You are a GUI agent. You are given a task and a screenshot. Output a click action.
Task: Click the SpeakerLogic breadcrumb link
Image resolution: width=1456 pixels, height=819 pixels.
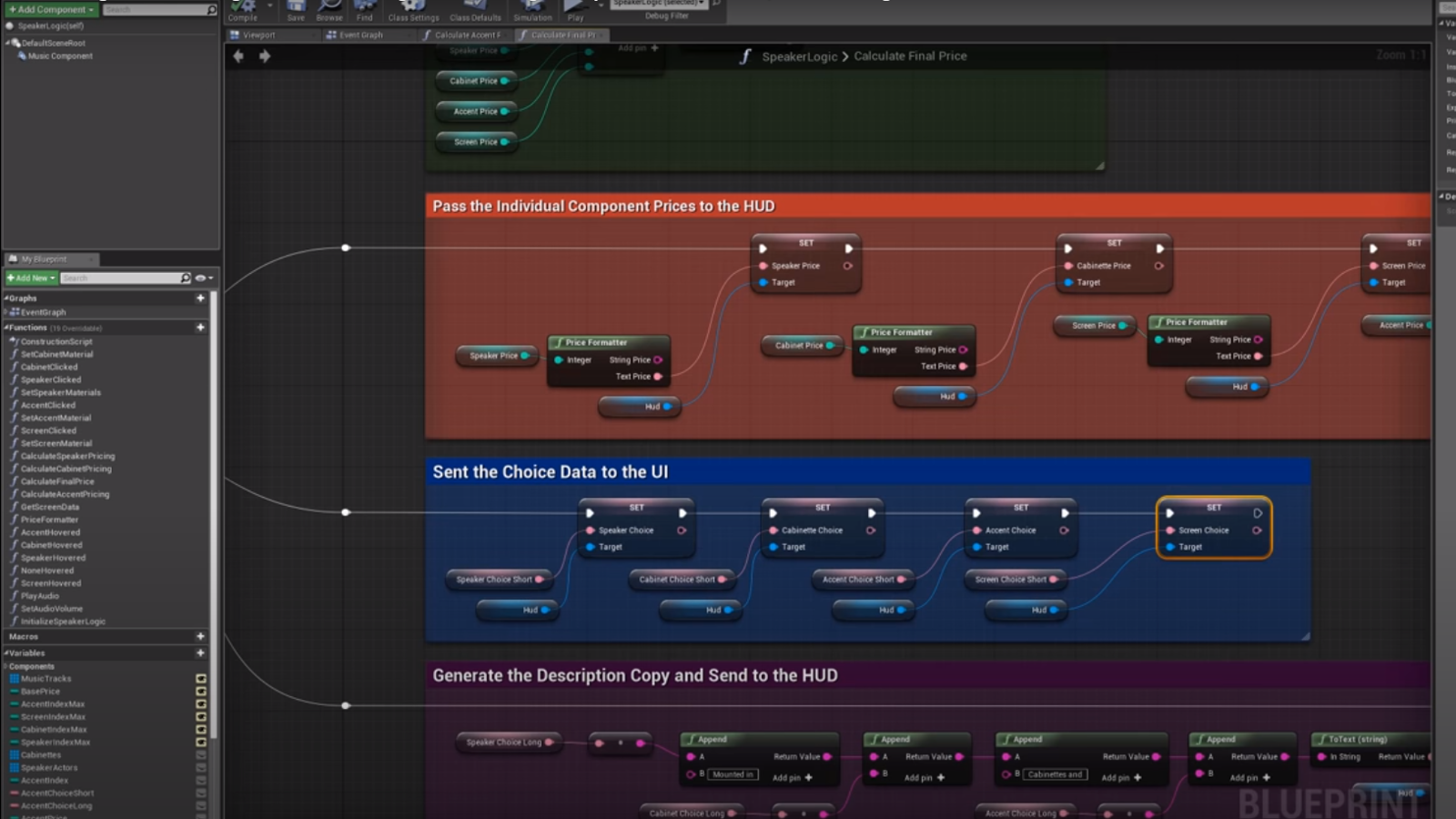coord(799,56)
